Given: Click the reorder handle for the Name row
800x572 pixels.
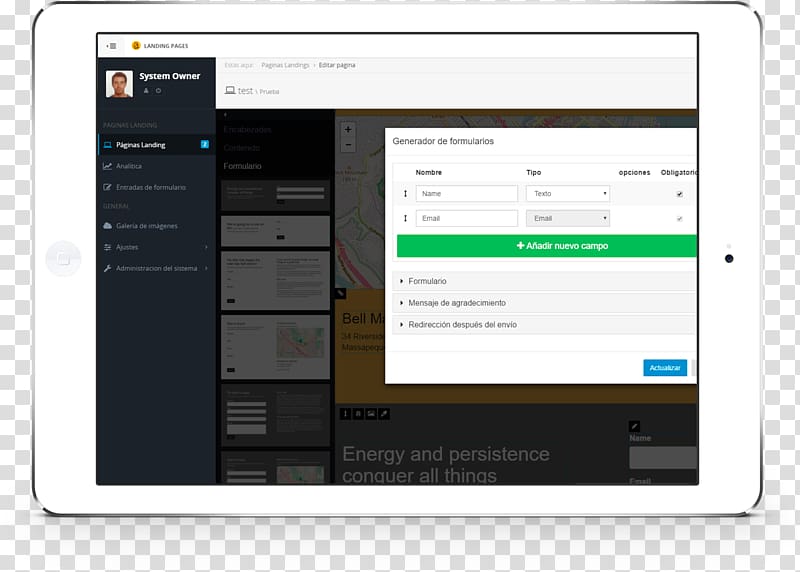Looking at the screenshot, I should coord(406,194).
